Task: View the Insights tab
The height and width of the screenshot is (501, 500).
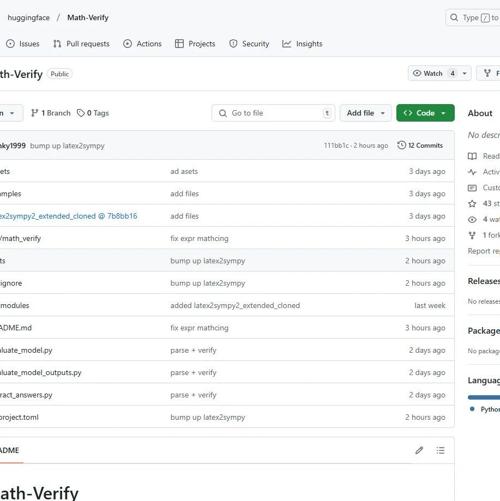Action: click(x=302, y=44)
